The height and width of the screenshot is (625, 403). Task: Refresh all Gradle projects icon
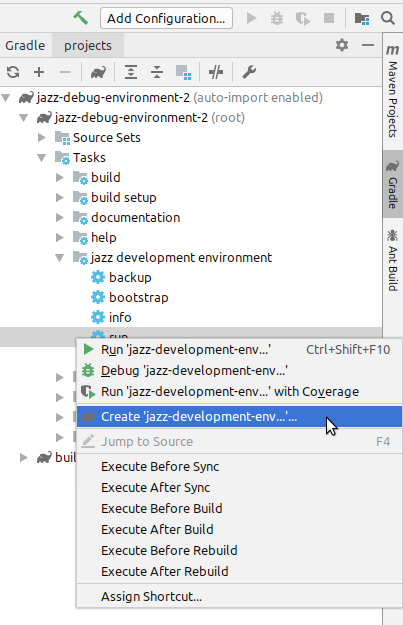(13, 72)
